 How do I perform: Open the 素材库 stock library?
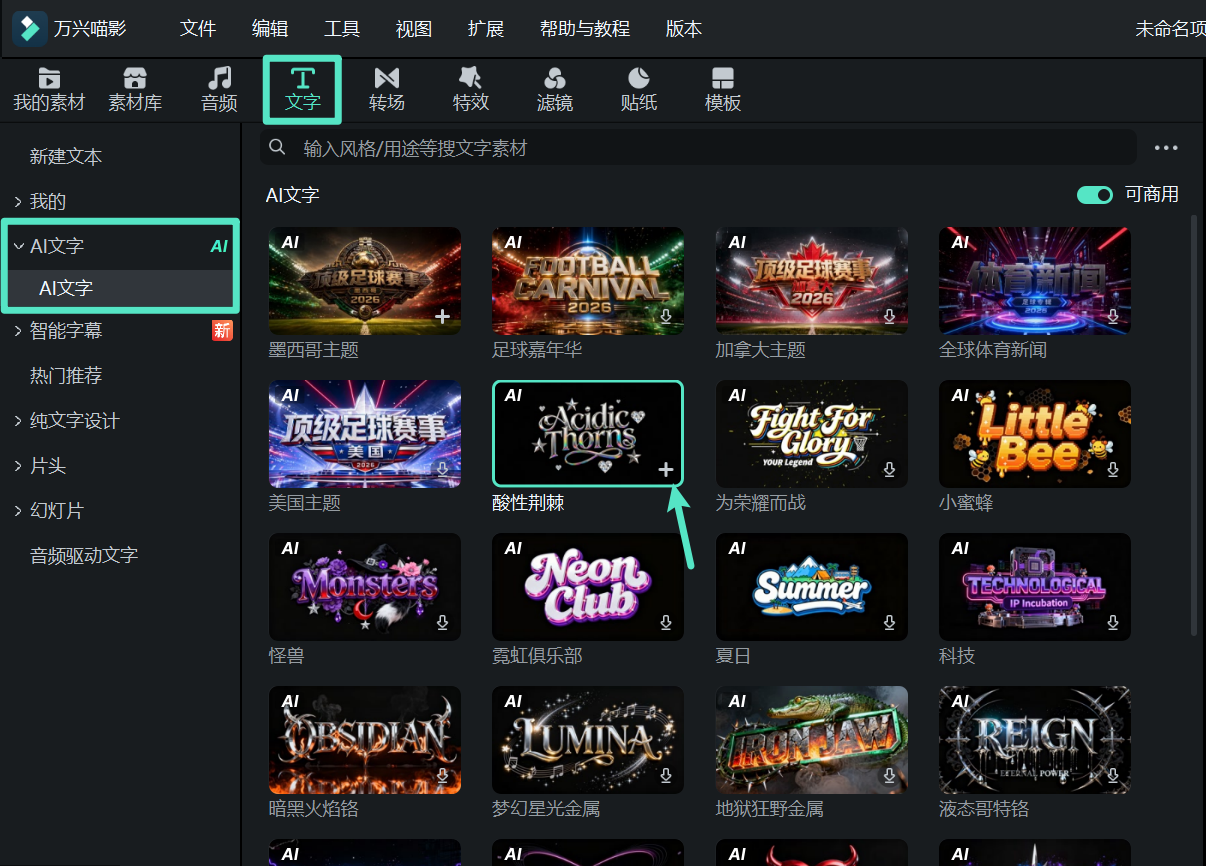(135, 89)
